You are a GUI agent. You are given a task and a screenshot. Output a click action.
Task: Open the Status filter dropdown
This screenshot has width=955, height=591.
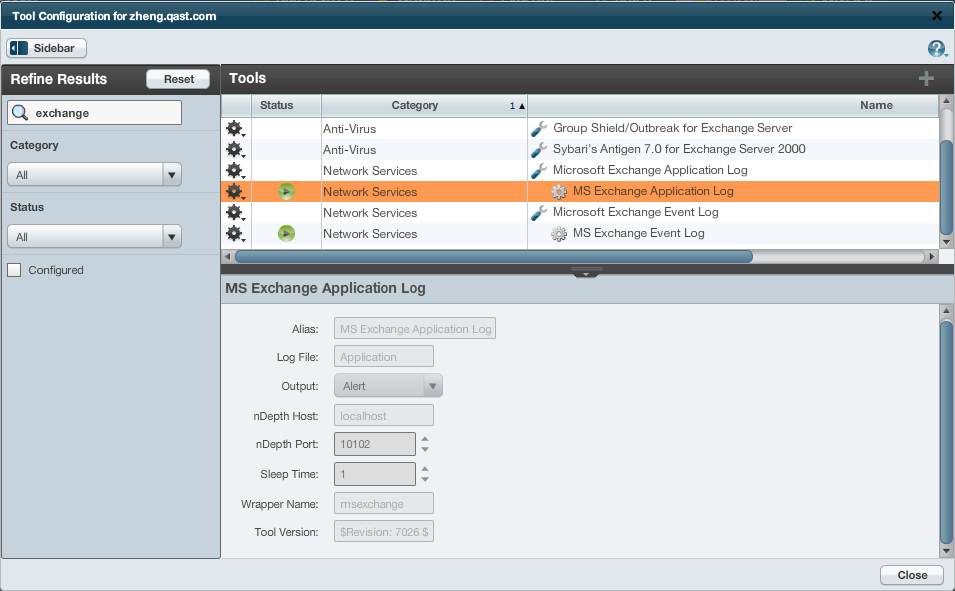pyautogui.click(x=94, y=237)
